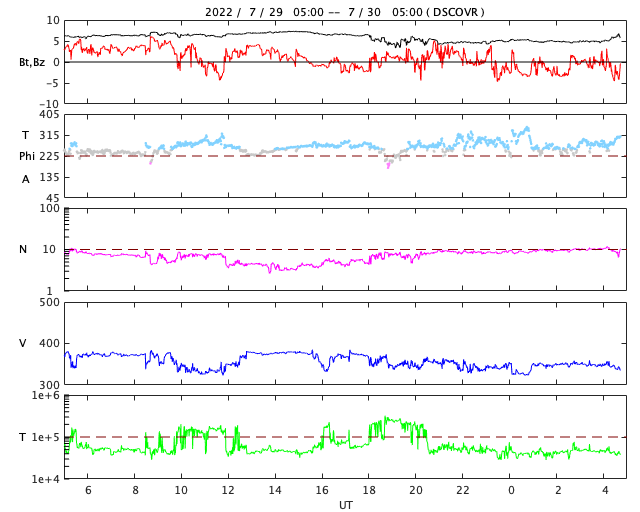Click the 1e+6 value on the temperature axis

pyautogui.click(x=46, y=397)
